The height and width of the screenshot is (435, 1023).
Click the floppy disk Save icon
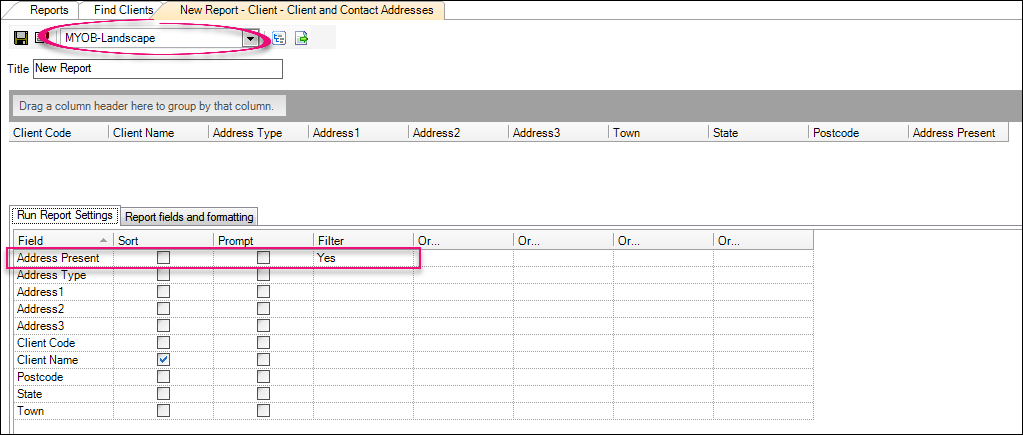point(21,38)
